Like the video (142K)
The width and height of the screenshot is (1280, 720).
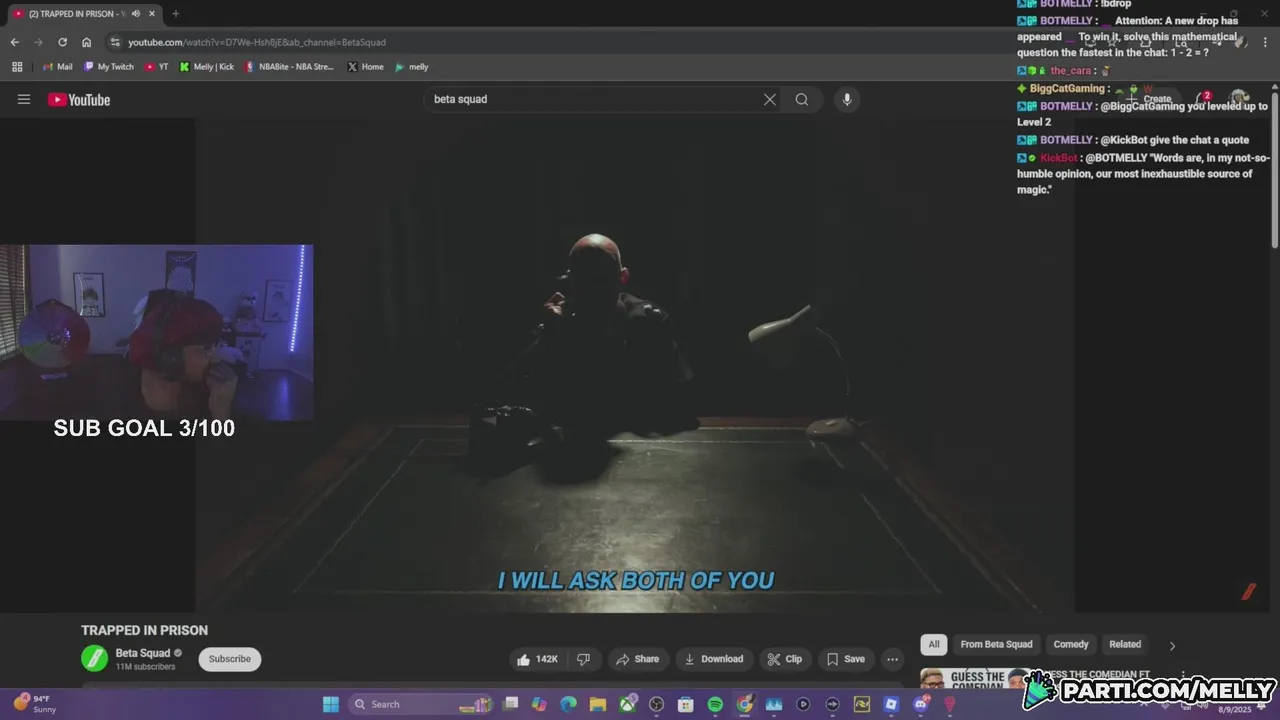click(537, 659)
